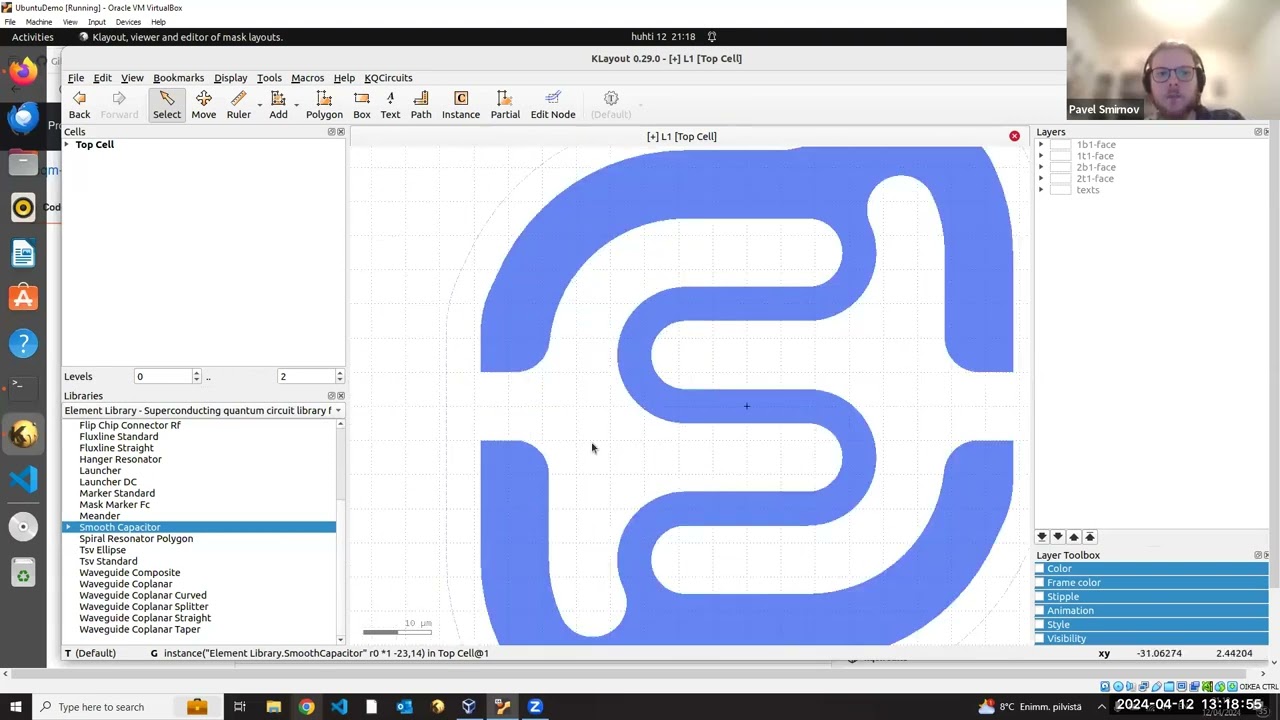Move layer to bottom arrow icon
1280x720 pixels.
(1042, 537)
